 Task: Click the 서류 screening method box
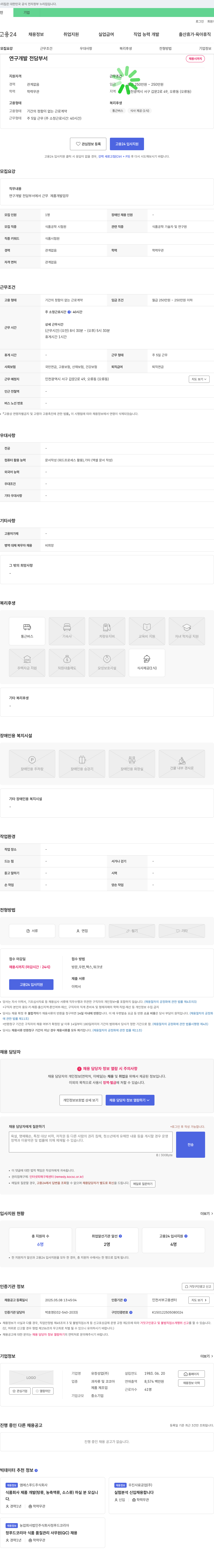[32, 931]
